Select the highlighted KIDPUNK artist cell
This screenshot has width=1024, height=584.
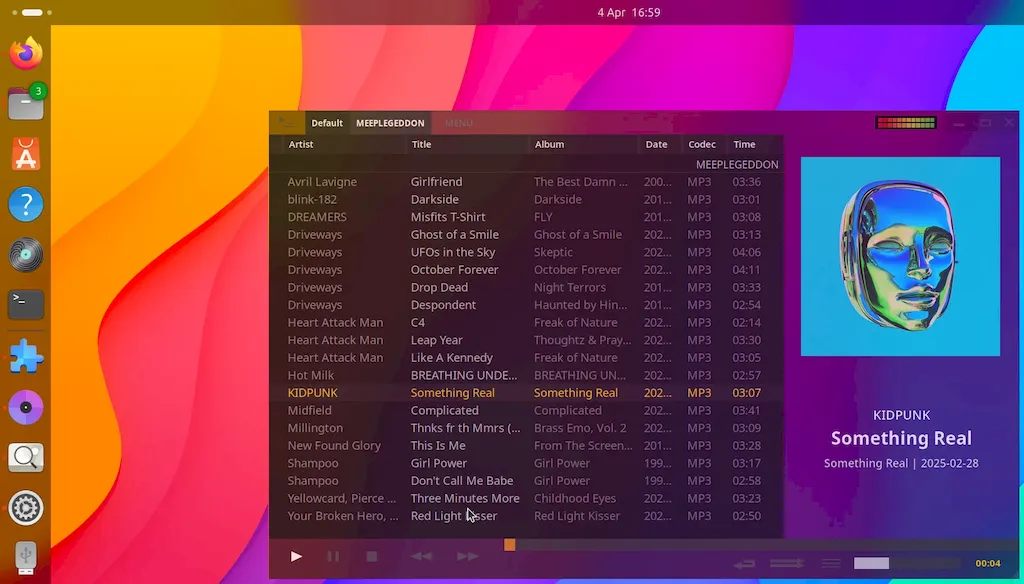point(313,393)
